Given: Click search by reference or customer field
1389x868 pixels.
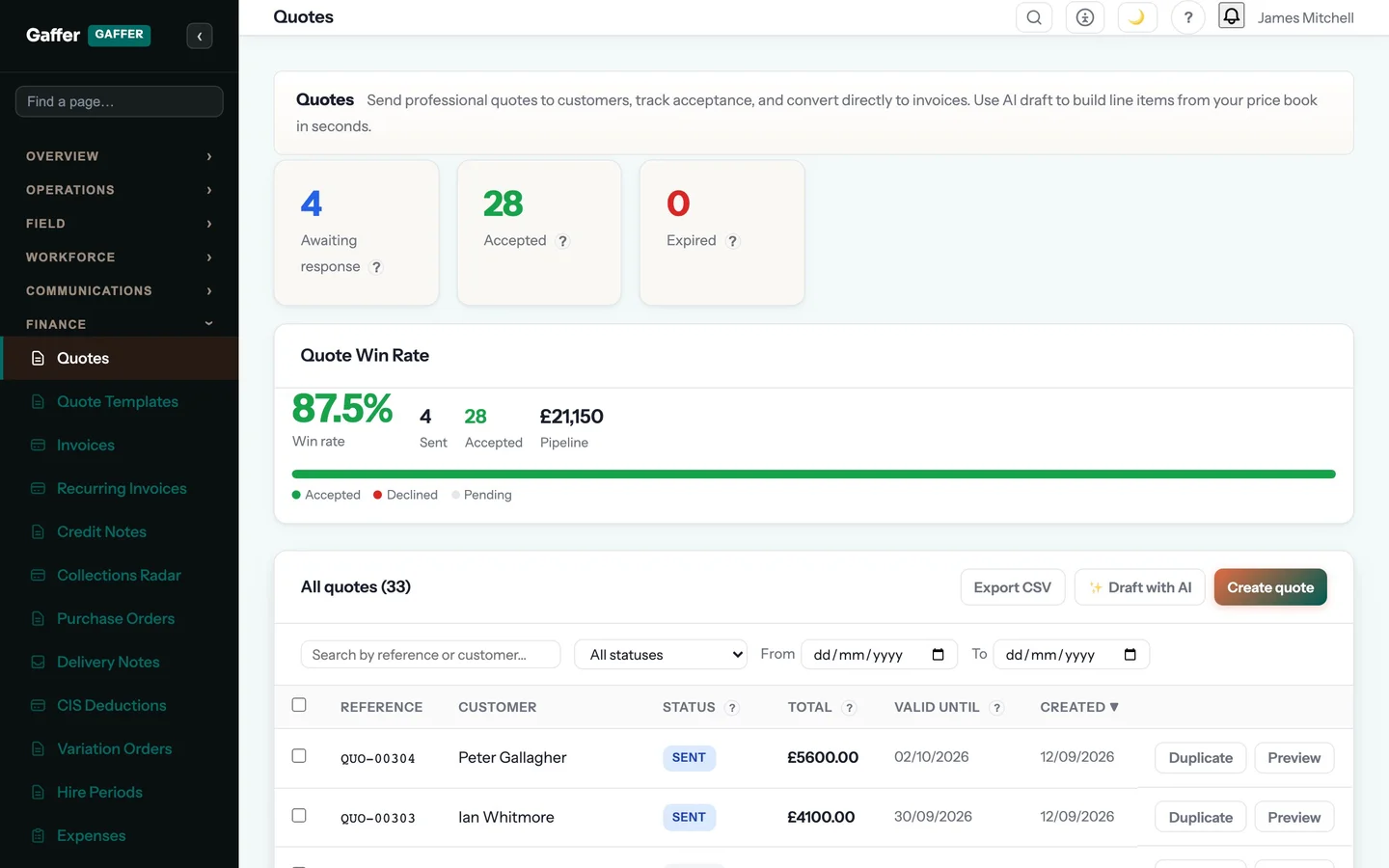Looking at the screenshot, I should pyautogui.click(x=430, y=655).
